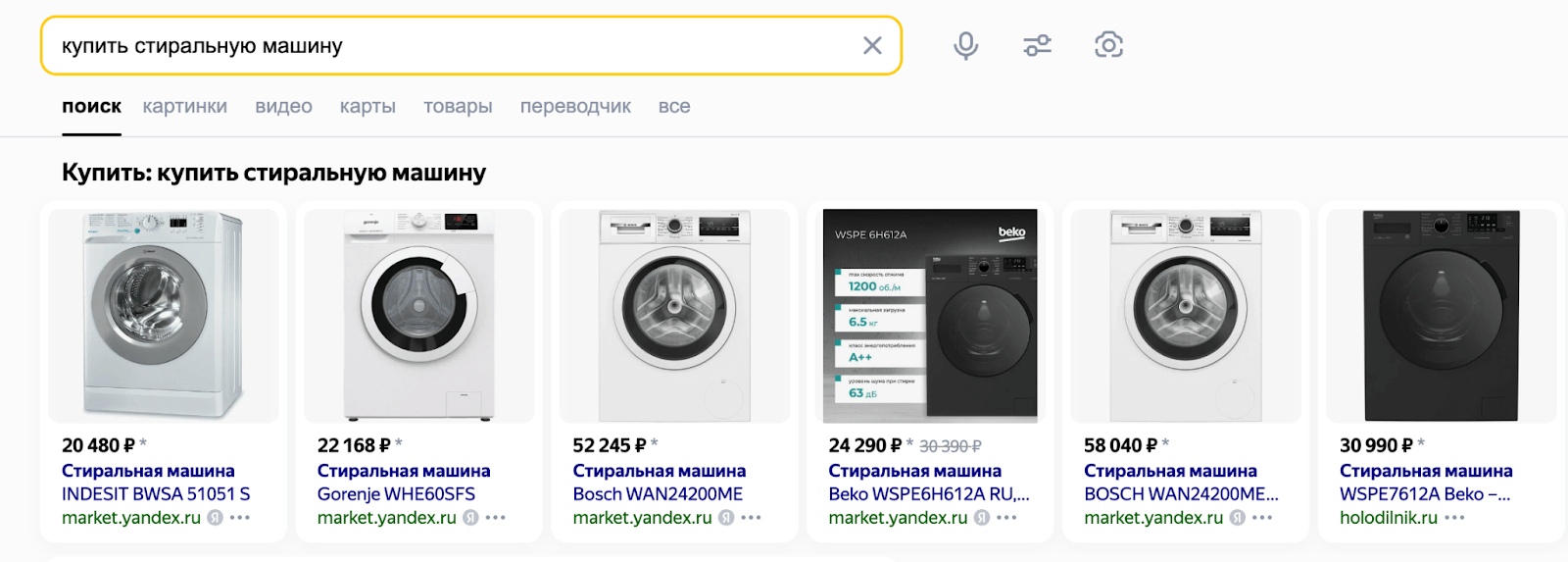Open the карты tab
This screenshot has width=1568, height=562.
(x=367, y=107)
